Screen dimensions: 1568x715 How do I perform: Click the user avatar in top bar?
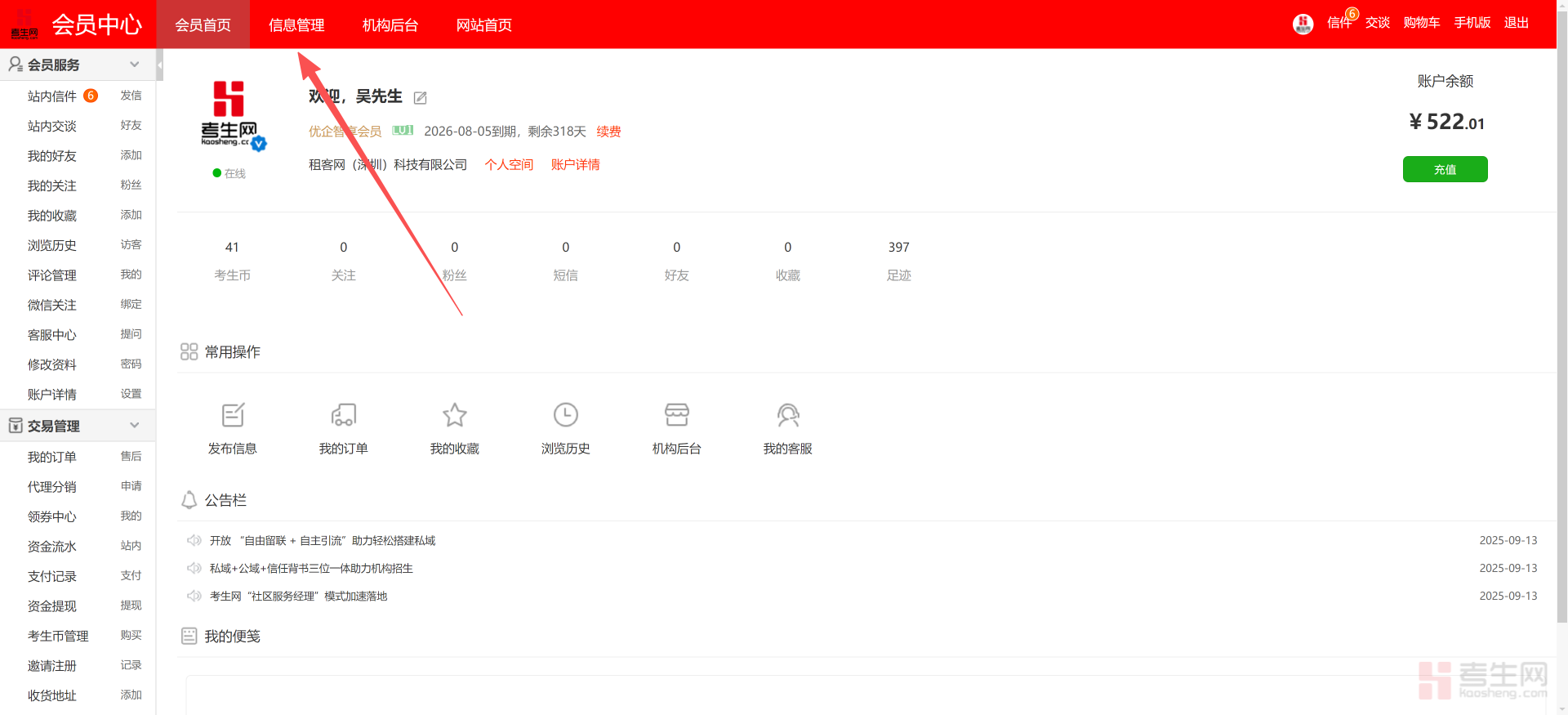point(1303,24)
